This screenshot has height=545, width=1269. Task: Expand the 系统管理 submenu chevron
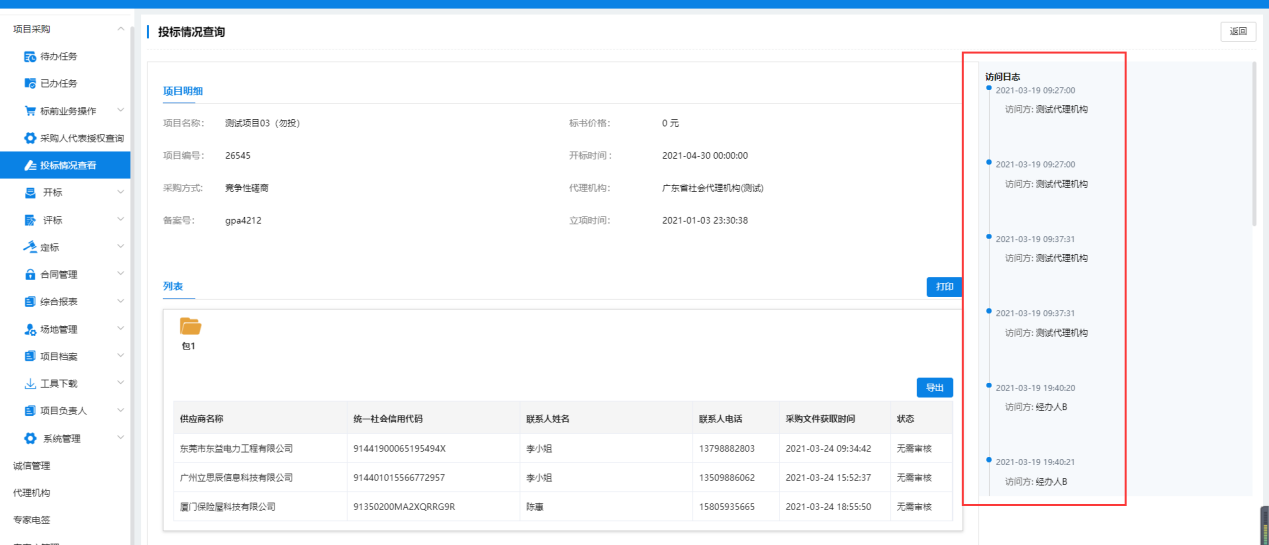click(121, 438)
